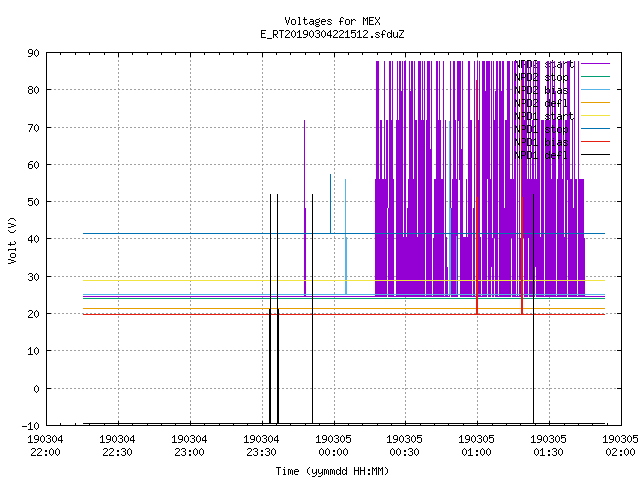
Task: Click the x-axis tick label 22:00
Action: (x=45, y=453)
